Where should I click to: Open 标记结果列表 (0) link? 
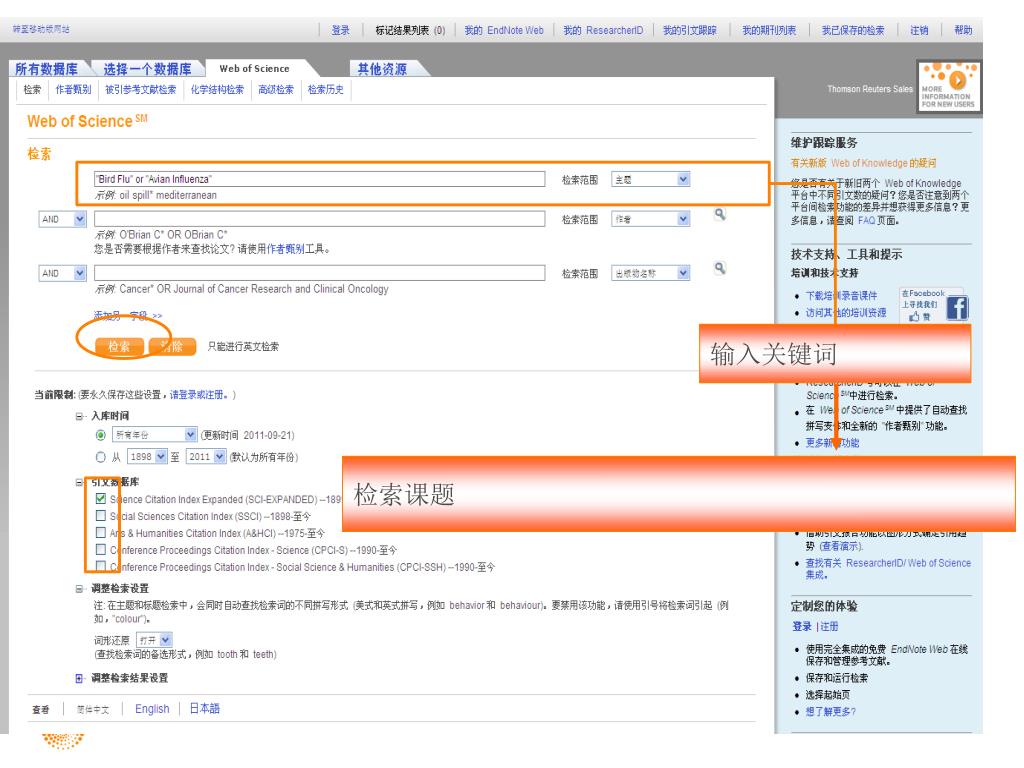410,30
